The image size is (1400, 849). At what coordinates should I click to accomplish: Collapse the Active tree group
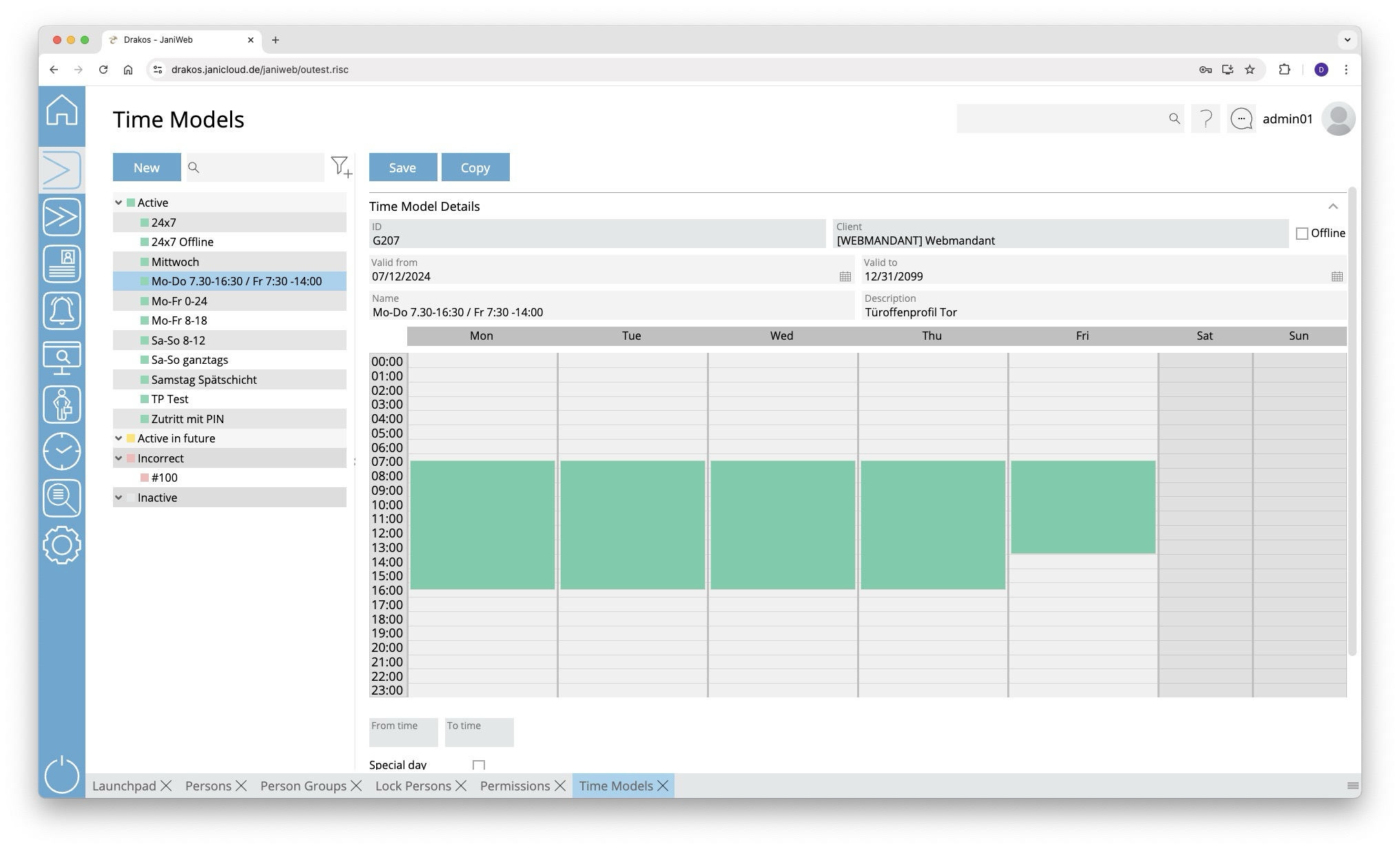pos(119,203)
